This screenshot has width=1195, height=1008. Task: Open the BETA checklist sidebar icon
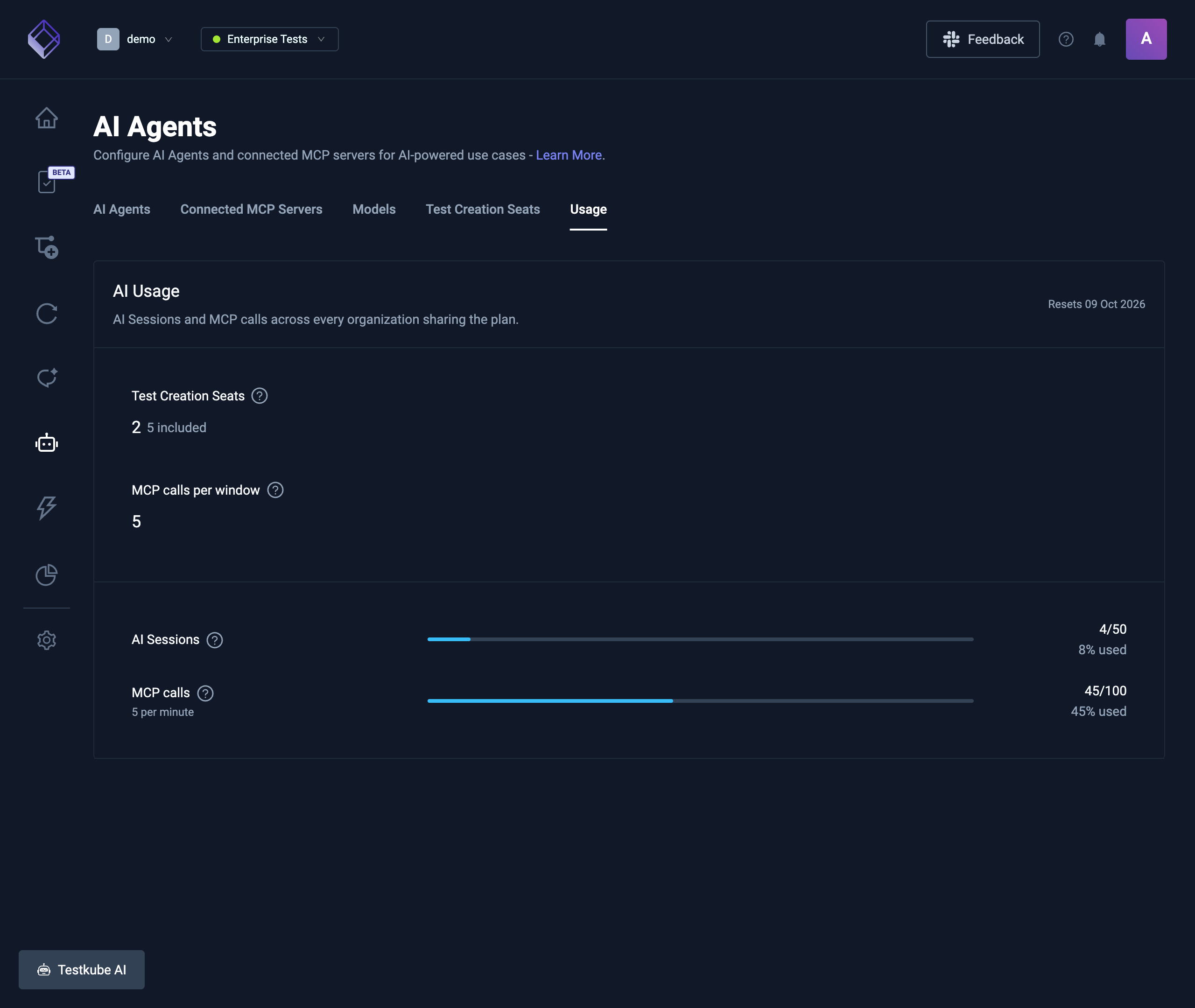(48, 181)
